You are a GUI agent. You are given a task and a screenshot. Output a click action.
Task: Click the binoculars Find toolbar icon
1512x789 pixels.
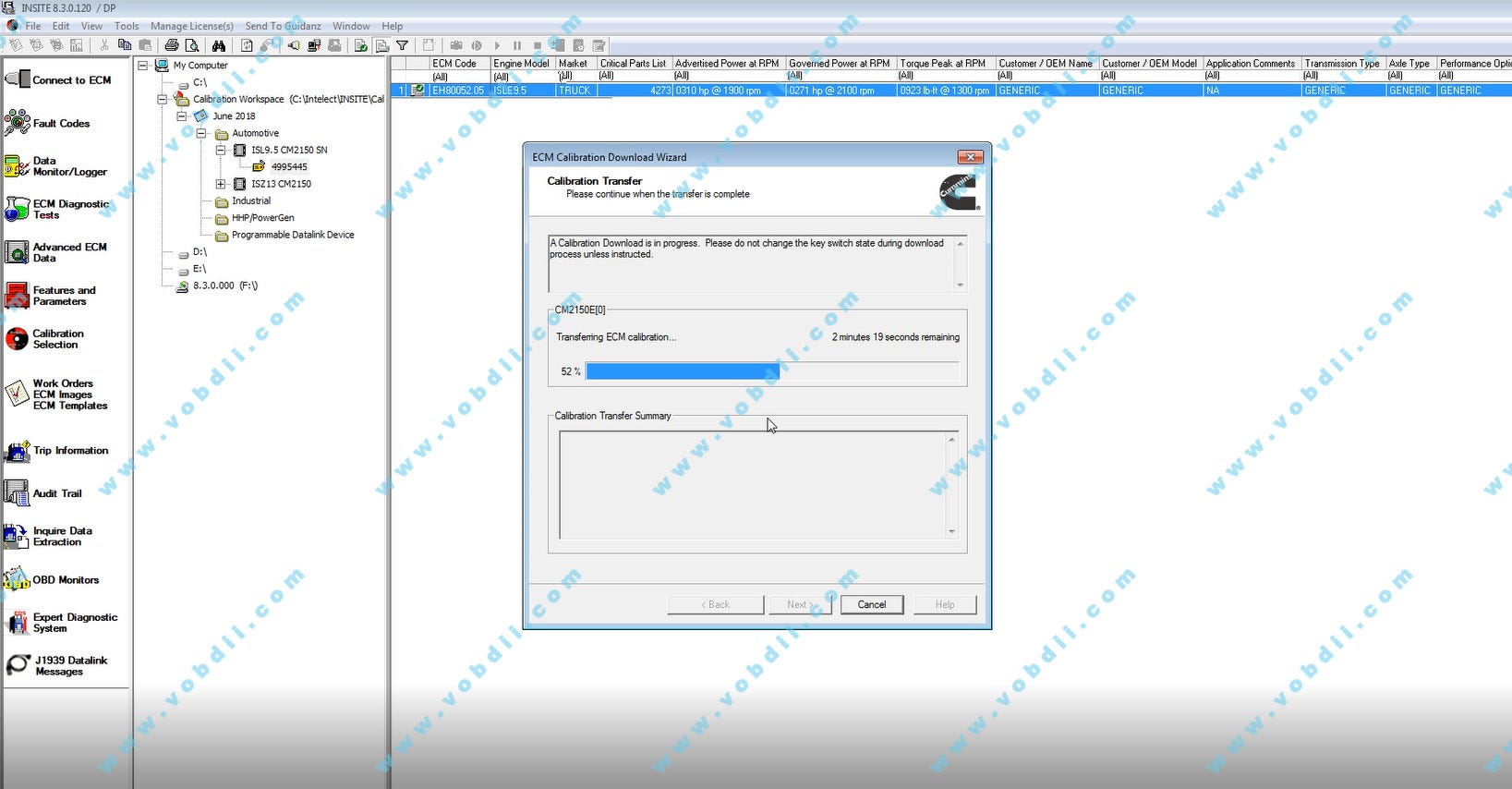(219, 45)
